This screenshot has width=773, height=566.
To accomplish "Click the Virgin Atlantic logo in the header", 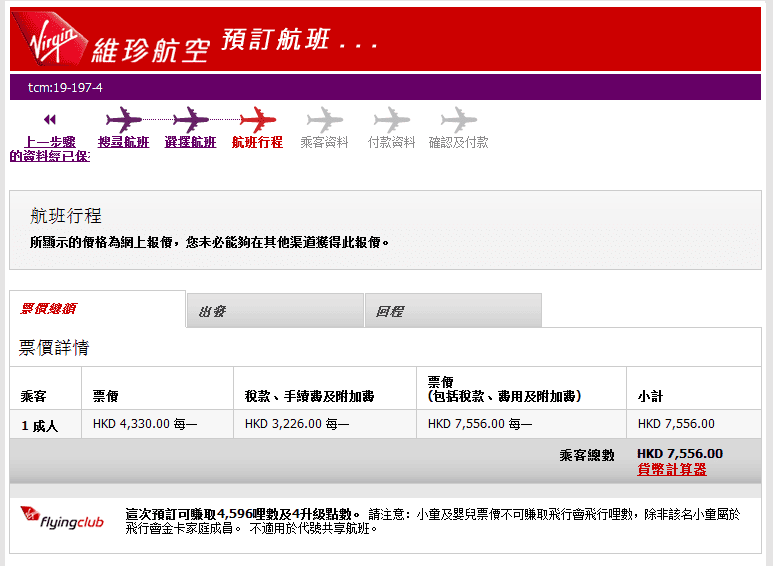I will pos(49,40).
